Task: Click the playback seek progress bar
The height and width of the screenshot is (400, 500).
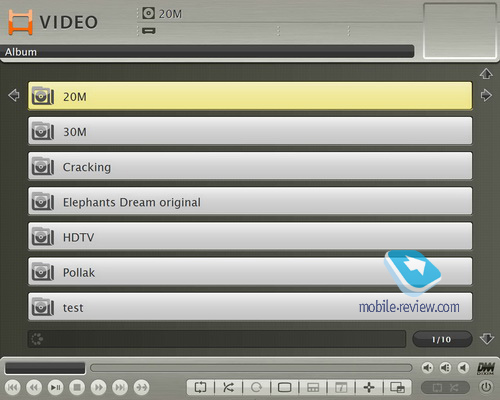Action: pos(251,368)
